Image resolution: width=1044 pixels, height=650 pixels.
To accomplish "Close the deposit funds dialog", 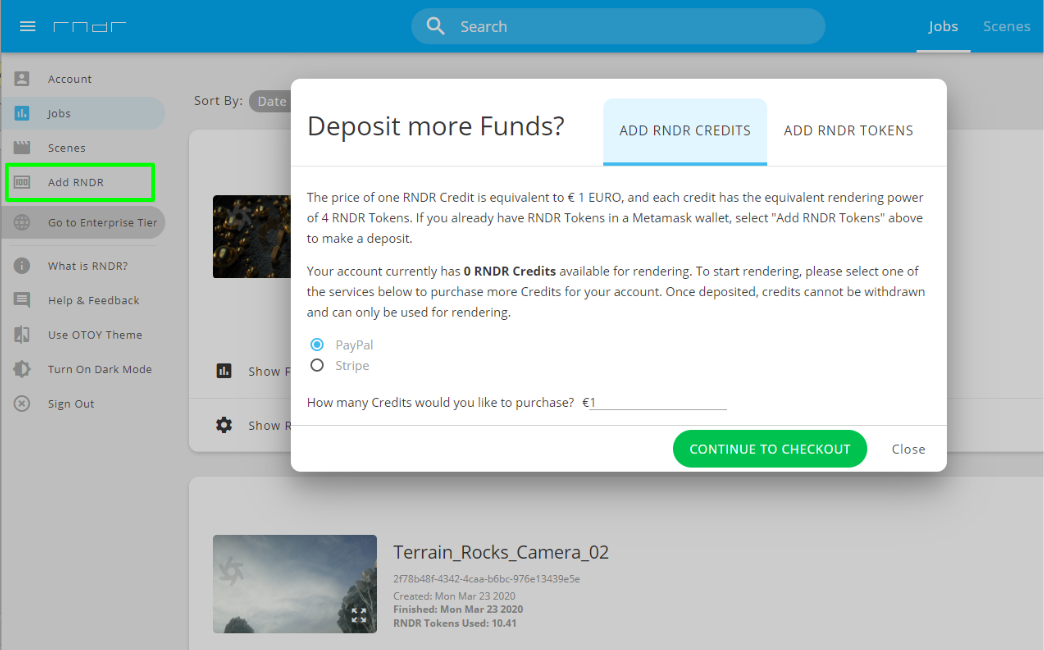I will [x=908, y=449].
